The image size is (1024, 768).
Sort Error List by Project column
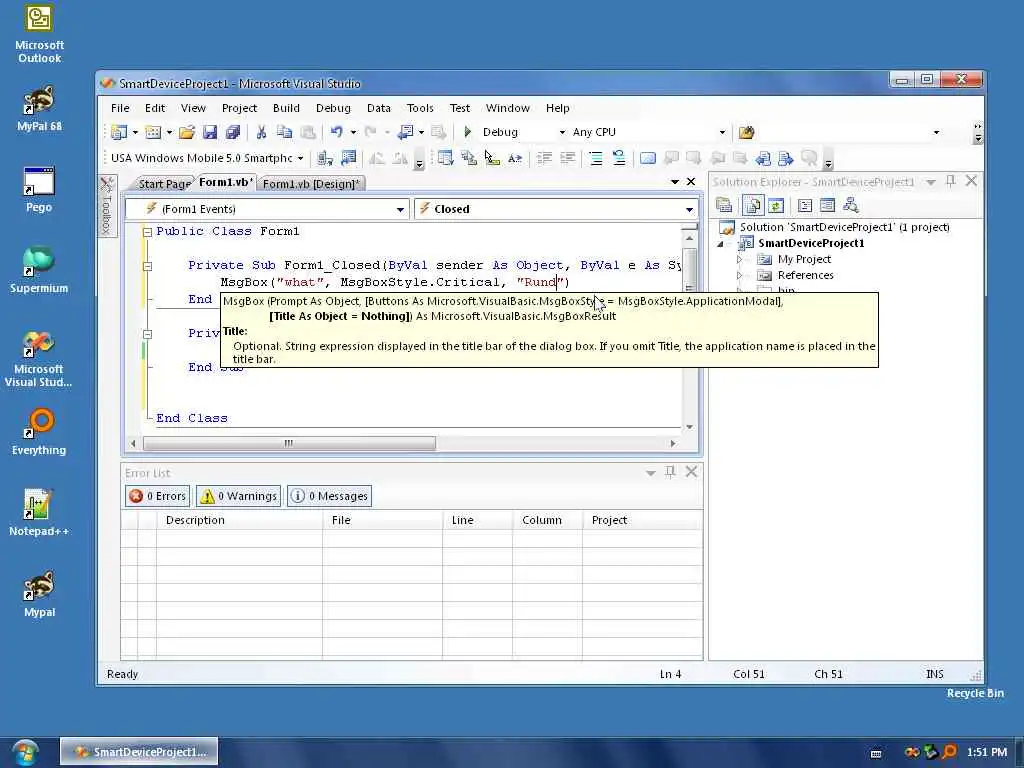pyautogui.click(x=642, y=520)
